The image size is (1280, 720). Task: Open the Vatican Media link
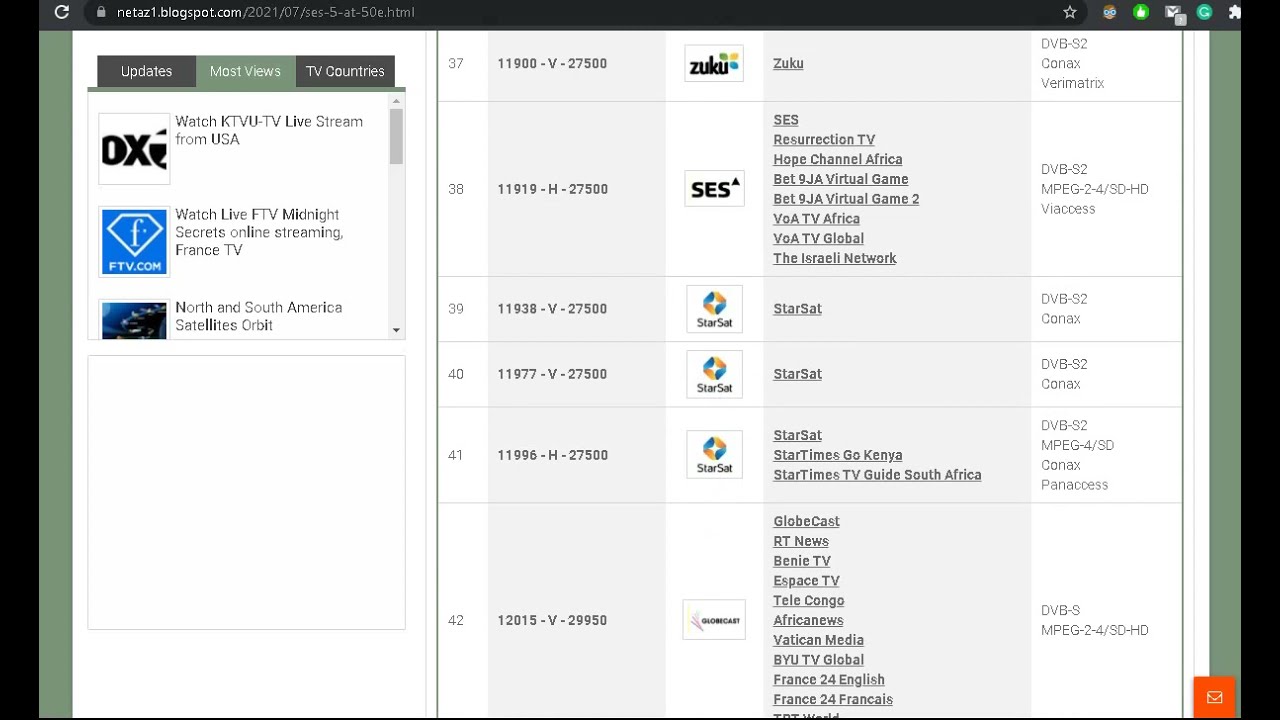[x=818, y=640]
